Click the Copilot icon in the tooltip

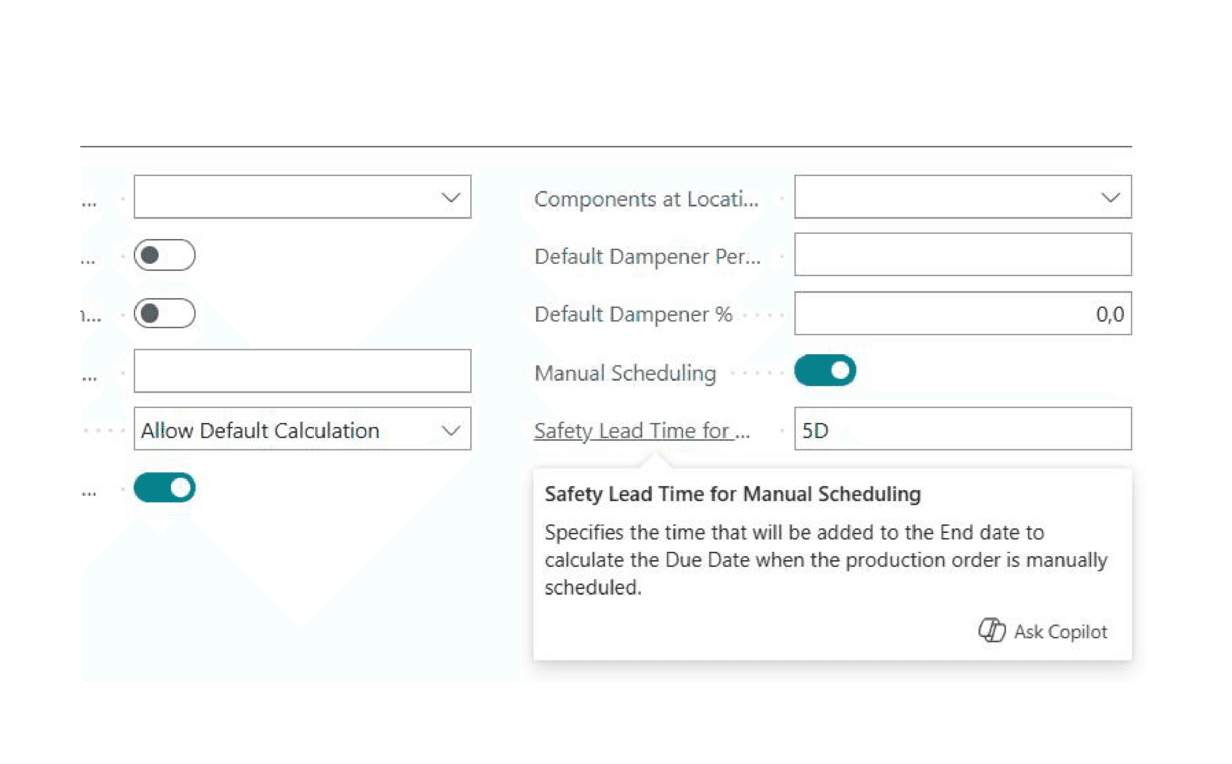point(990,631)
